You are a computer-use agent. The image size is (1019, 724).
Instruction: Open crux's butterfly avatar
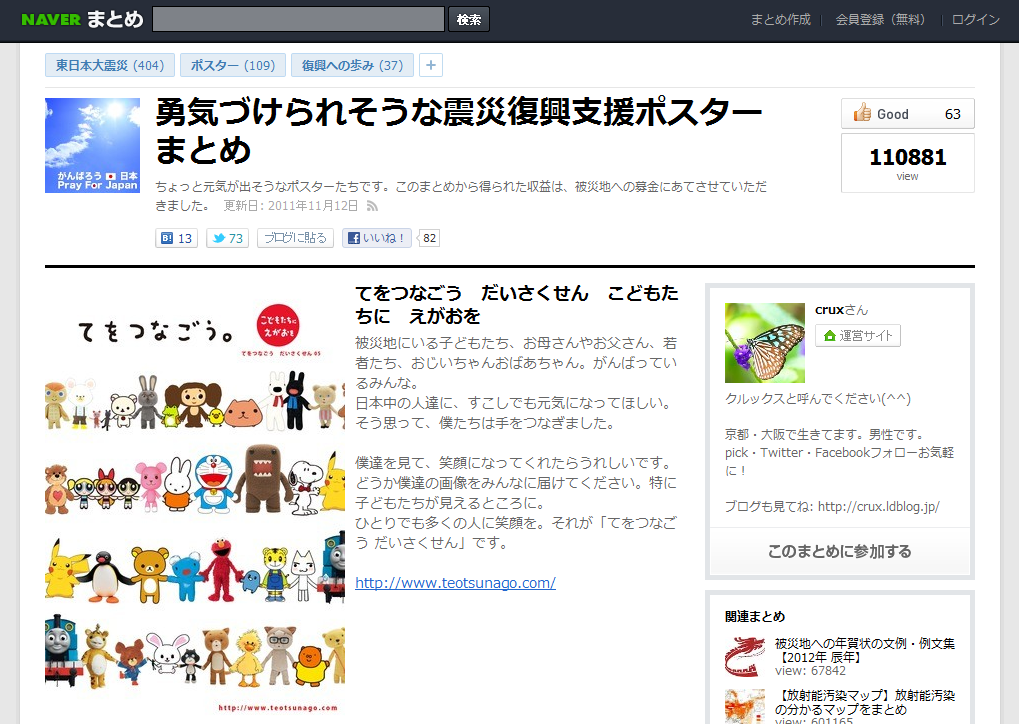click(765, 343)
